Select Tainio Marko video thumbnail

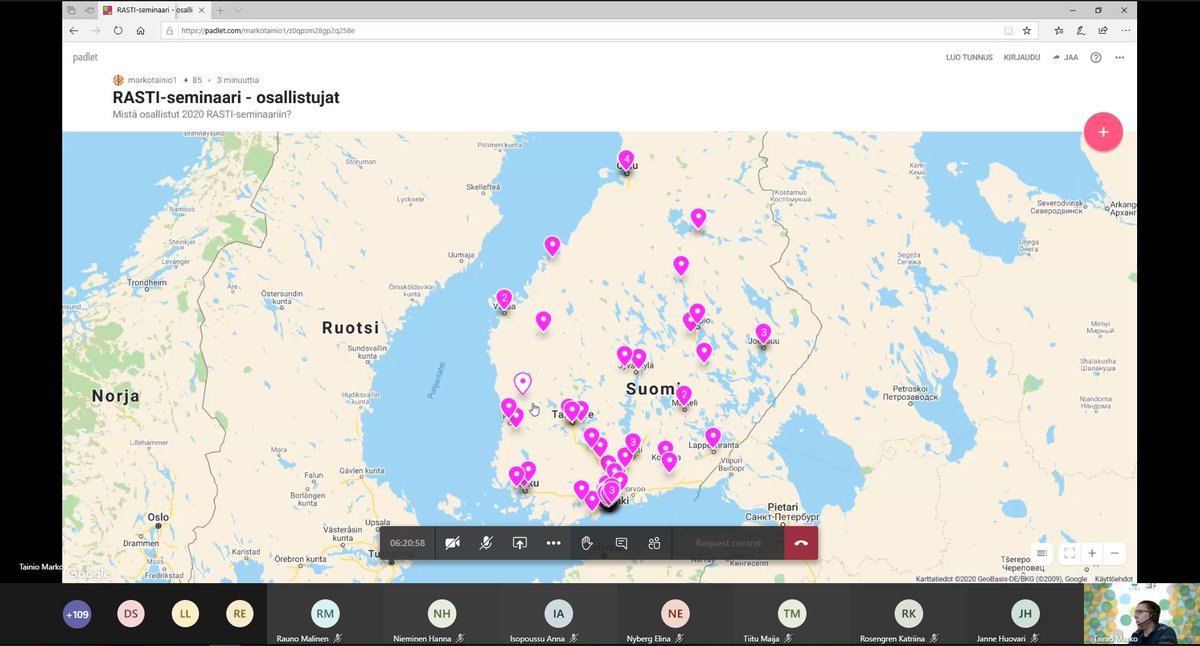tap(1142, 614)
